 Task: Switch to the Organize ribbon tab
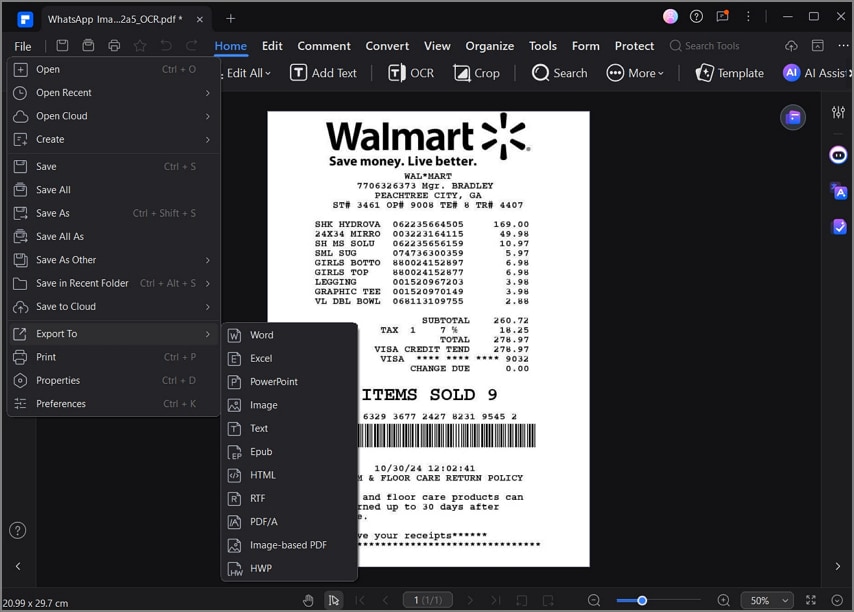coord(489,46)
